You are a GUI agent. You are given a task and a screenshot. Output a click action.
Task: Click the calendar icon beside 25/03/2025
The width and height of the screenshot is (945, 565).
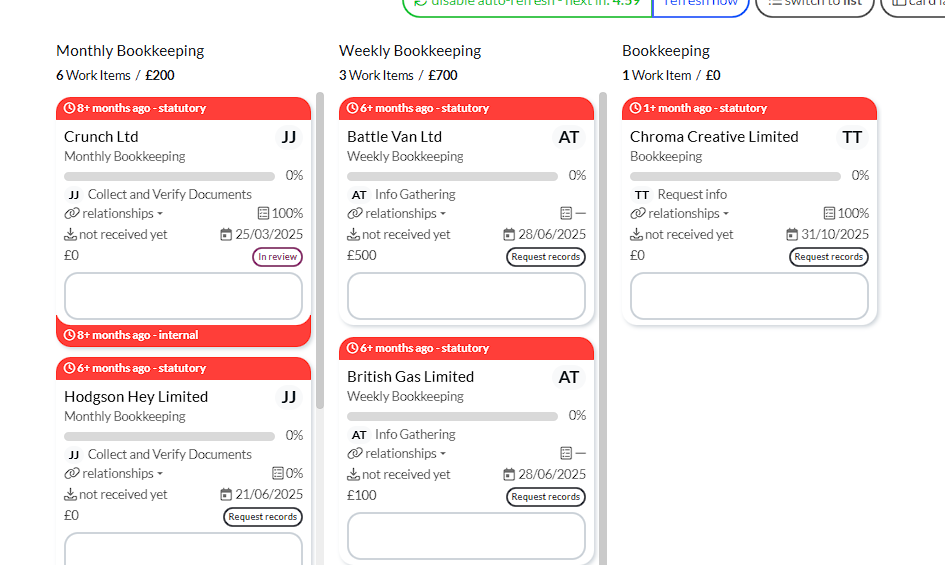pos(226,234)
